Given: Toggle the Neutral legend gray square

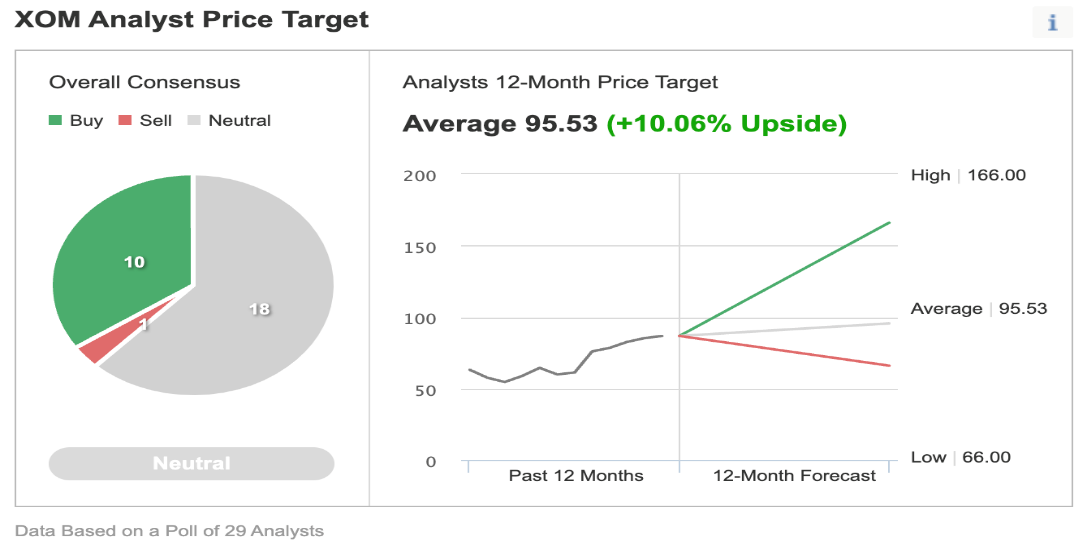Looking at the screenshot, I should pos(194,121).
